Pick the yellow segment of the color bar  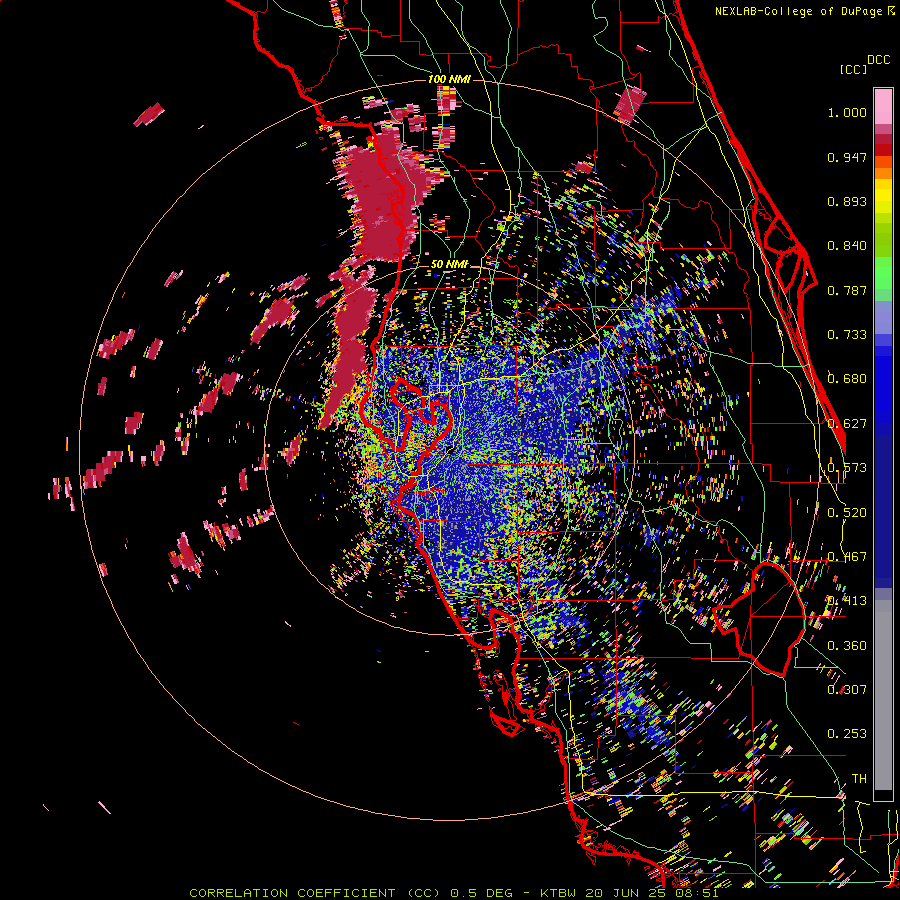coord(883,196)
